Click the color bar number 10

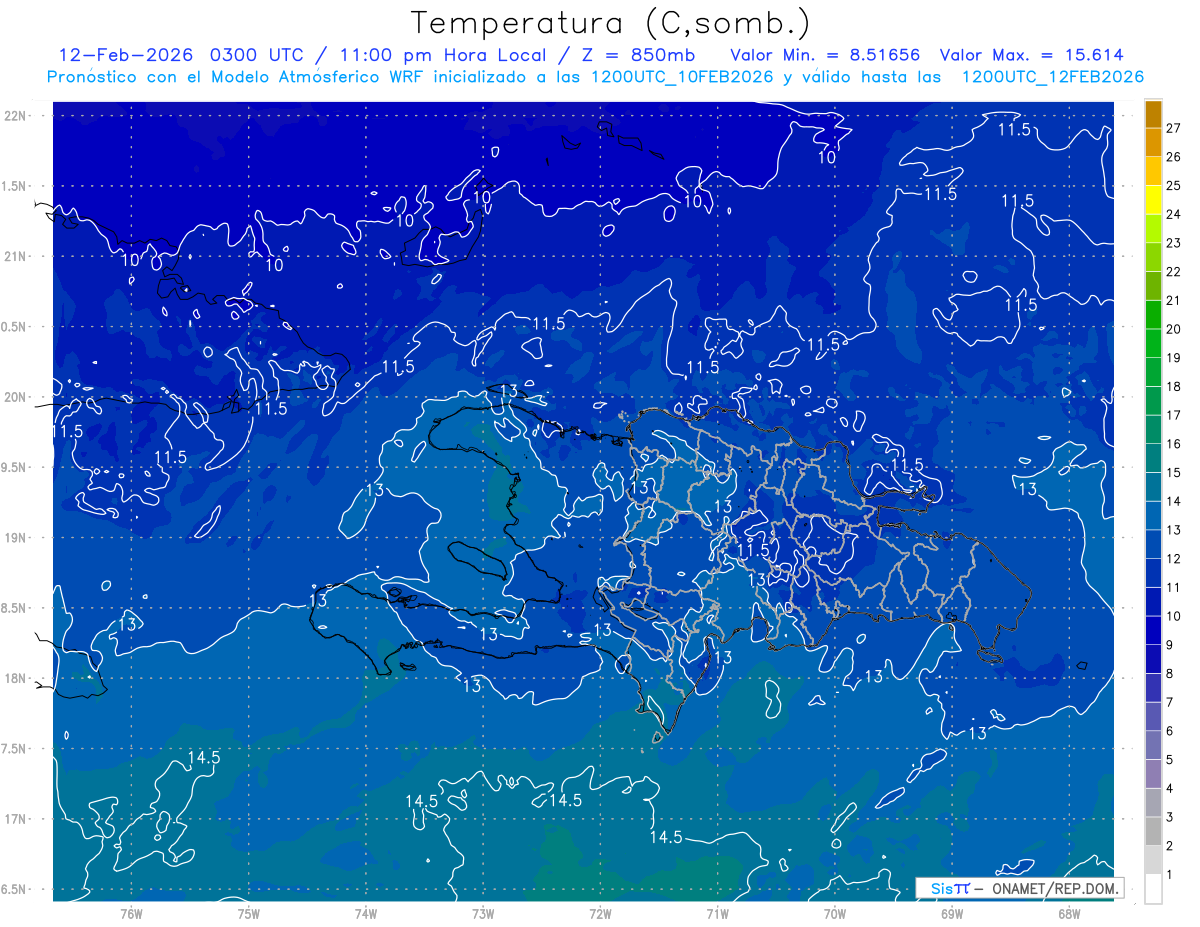tap(1173, 616)
